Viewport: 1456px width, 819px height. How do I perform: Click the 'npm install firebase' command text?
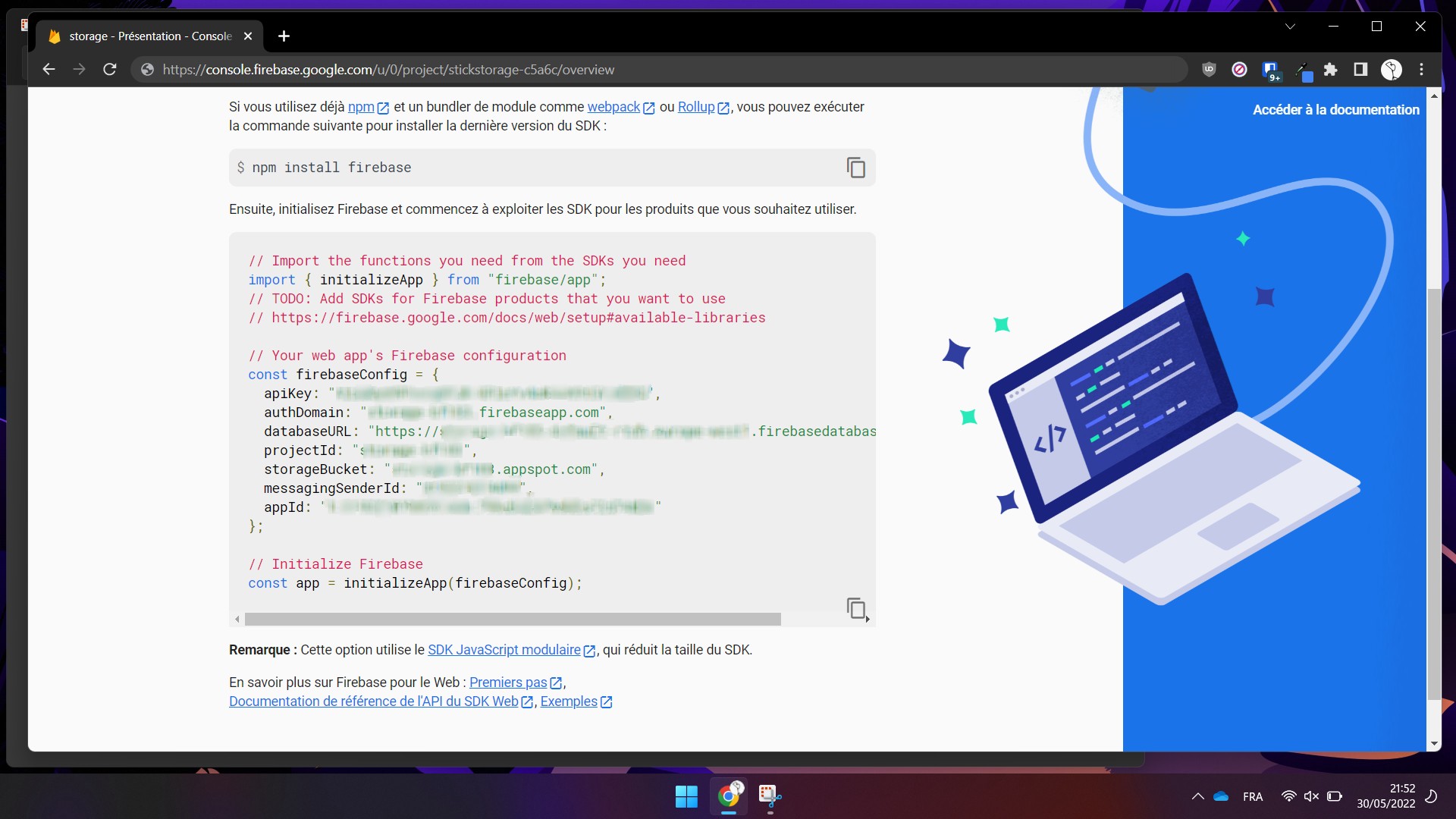(x=331, y=168)
